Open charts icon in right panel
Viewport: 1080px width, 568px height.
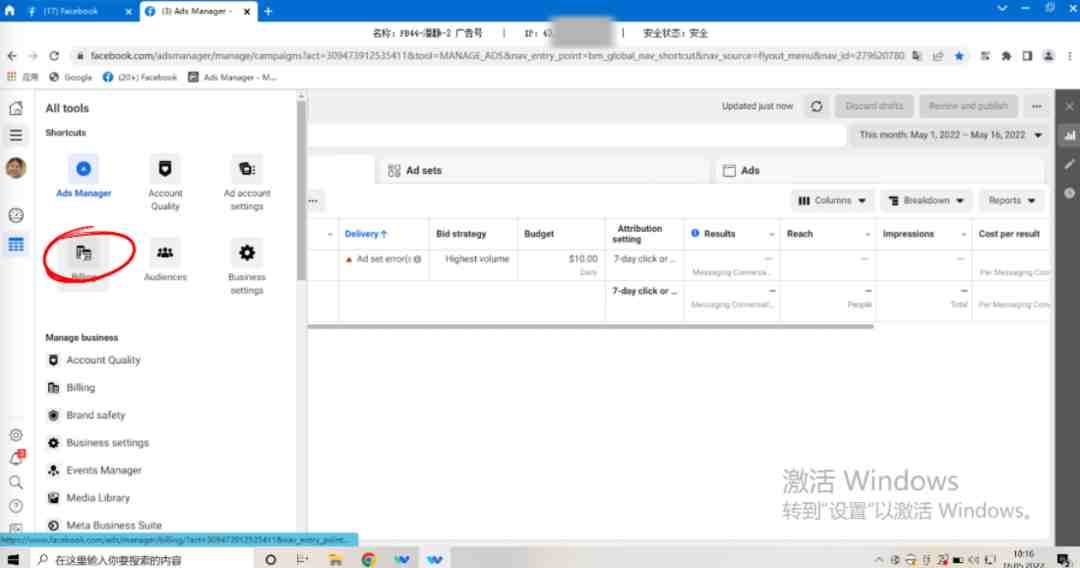point(1069,136)
